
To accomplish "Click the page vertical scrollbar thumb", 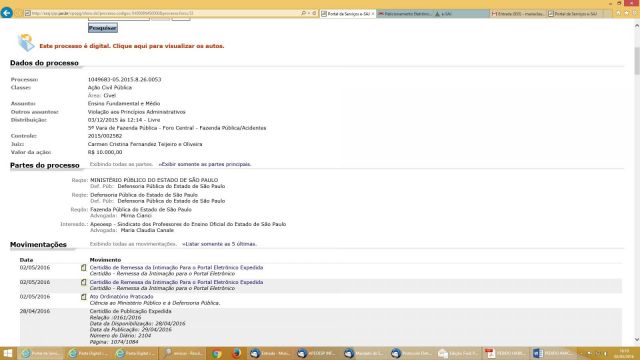I will tap(637, 60).
